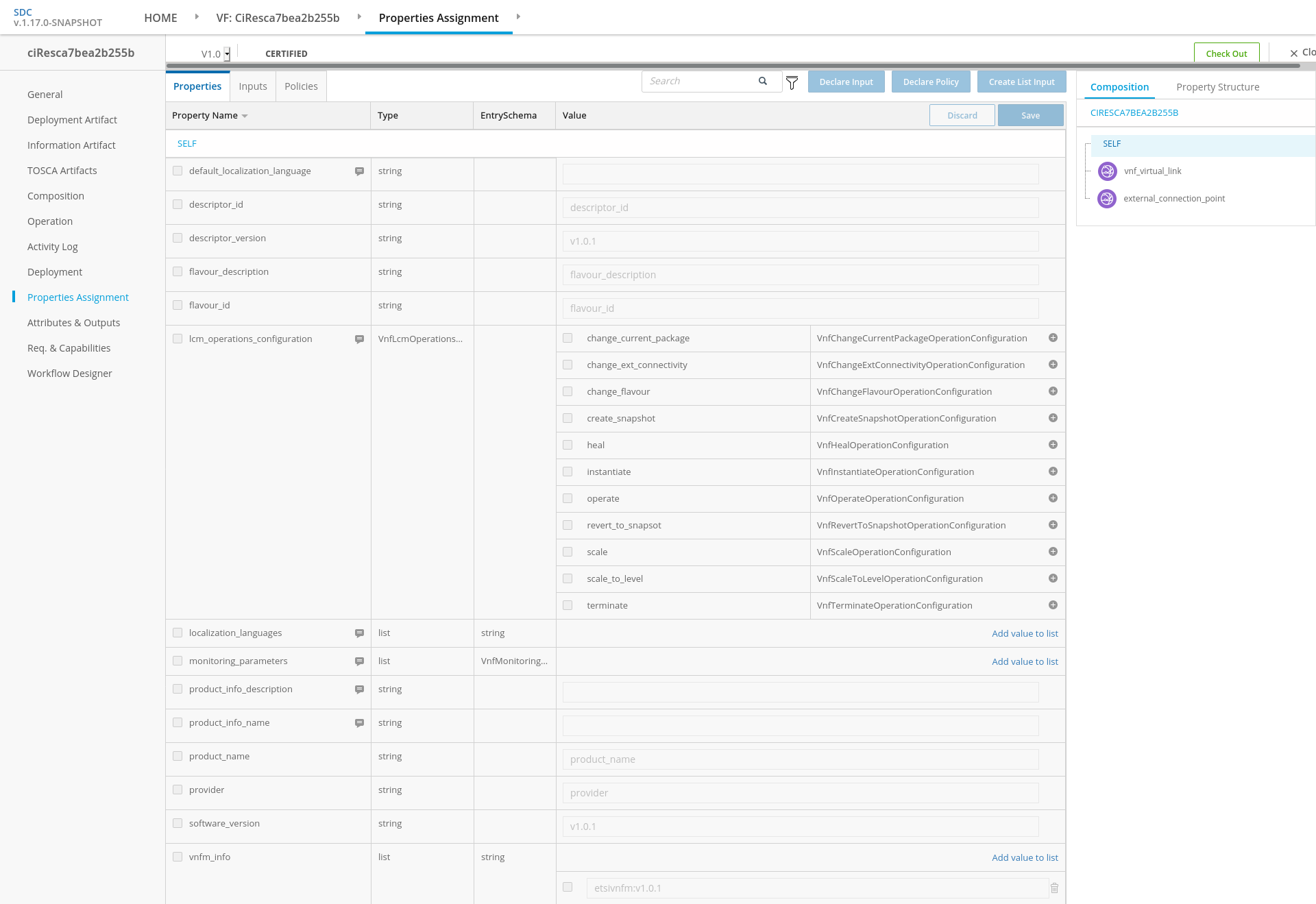Click the product_name value field
The image size is (1316, 904).
800,759
